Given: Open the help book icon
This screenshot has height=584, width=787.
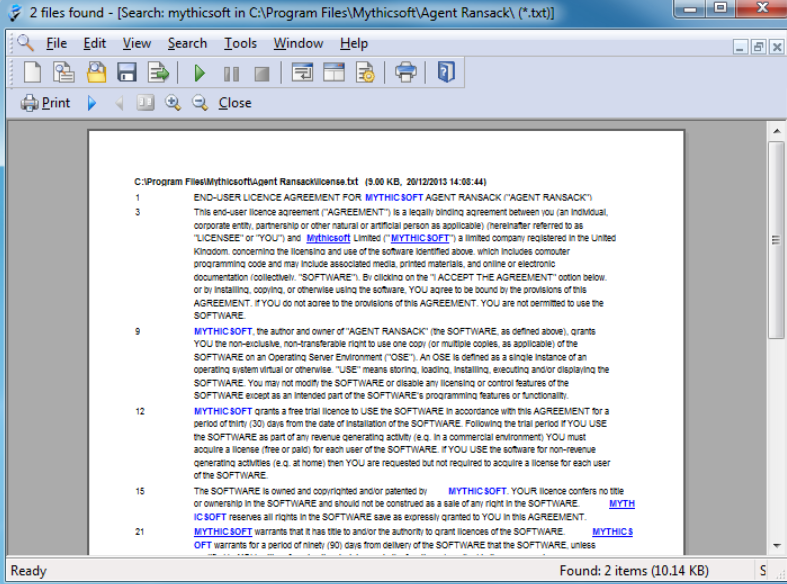Looking at the screenshot, I should click(446, 72).
